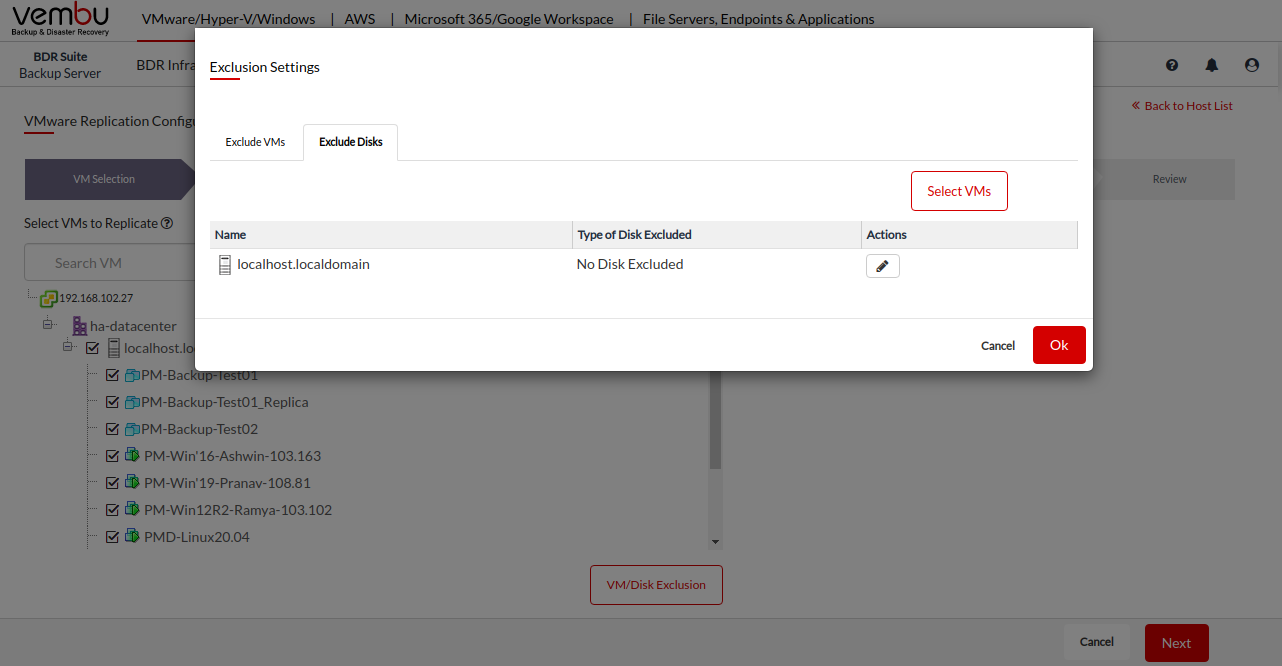This screenshot has width=1282, height=666.
Task: Switch to the Exclude VMs tab
Action: 255,142
